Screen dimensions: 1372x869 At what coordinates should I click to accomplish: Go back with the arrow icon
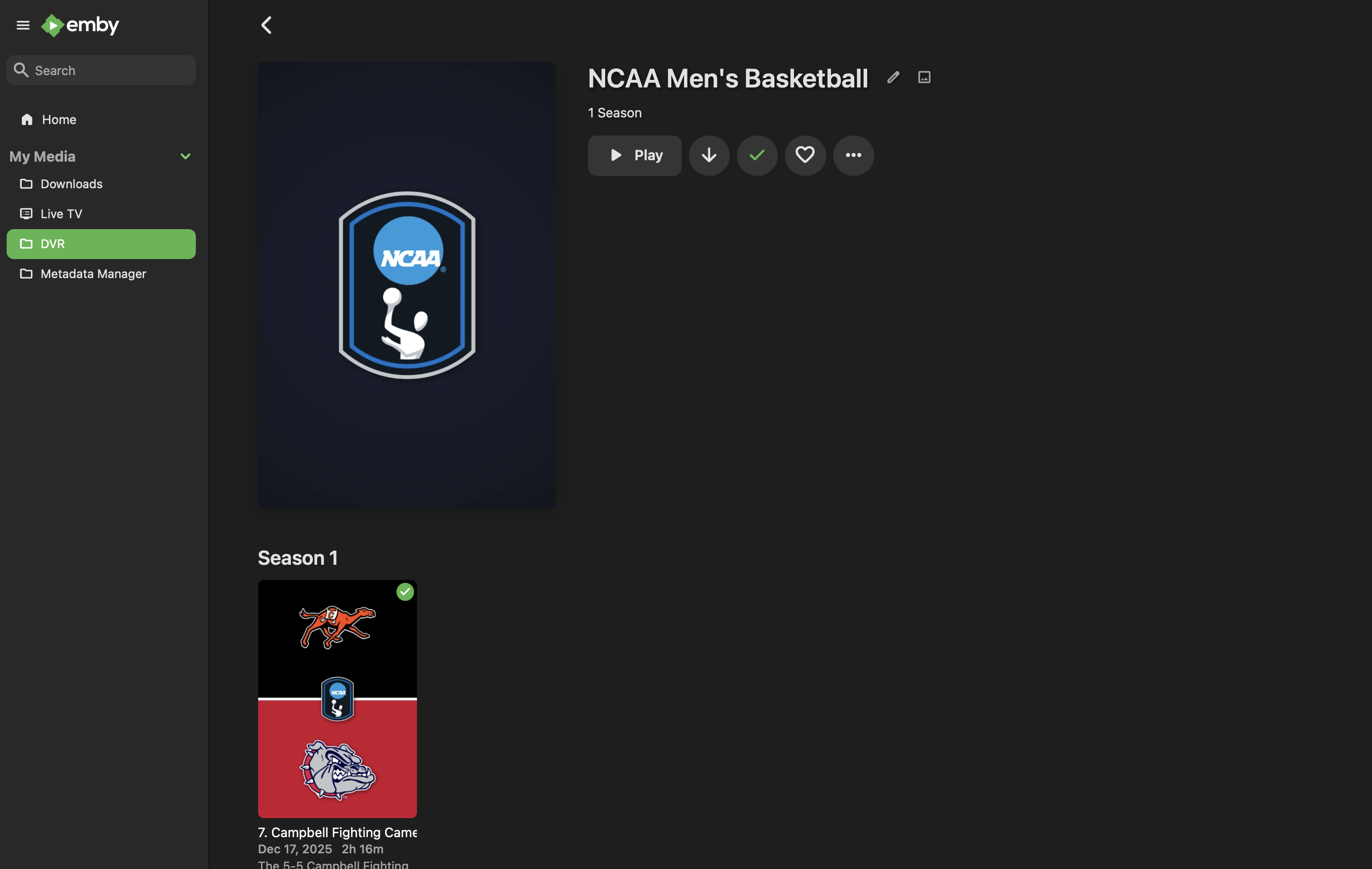point(266,25)
